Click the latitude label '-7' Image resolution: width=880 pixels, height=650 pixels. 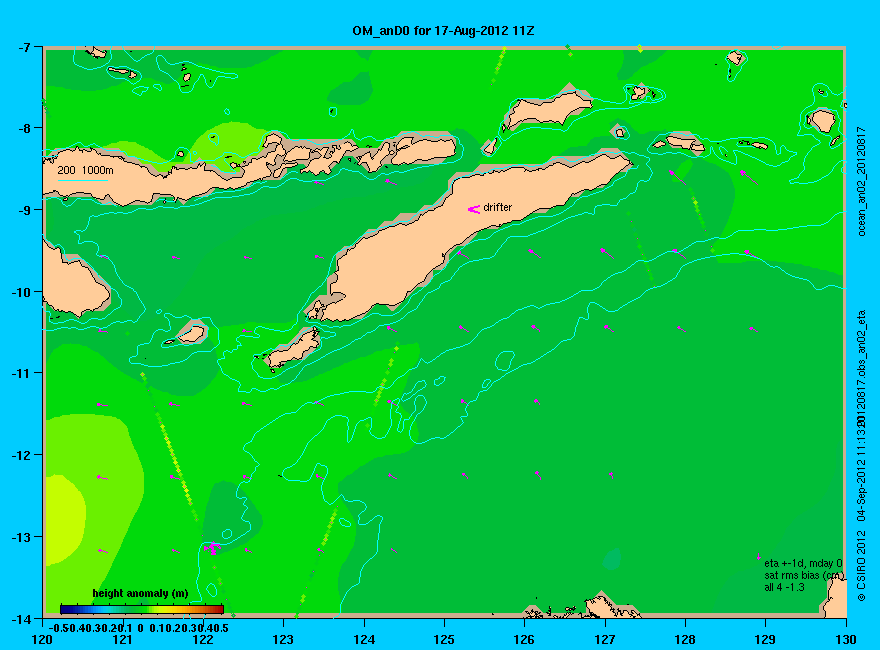(23, 47)
